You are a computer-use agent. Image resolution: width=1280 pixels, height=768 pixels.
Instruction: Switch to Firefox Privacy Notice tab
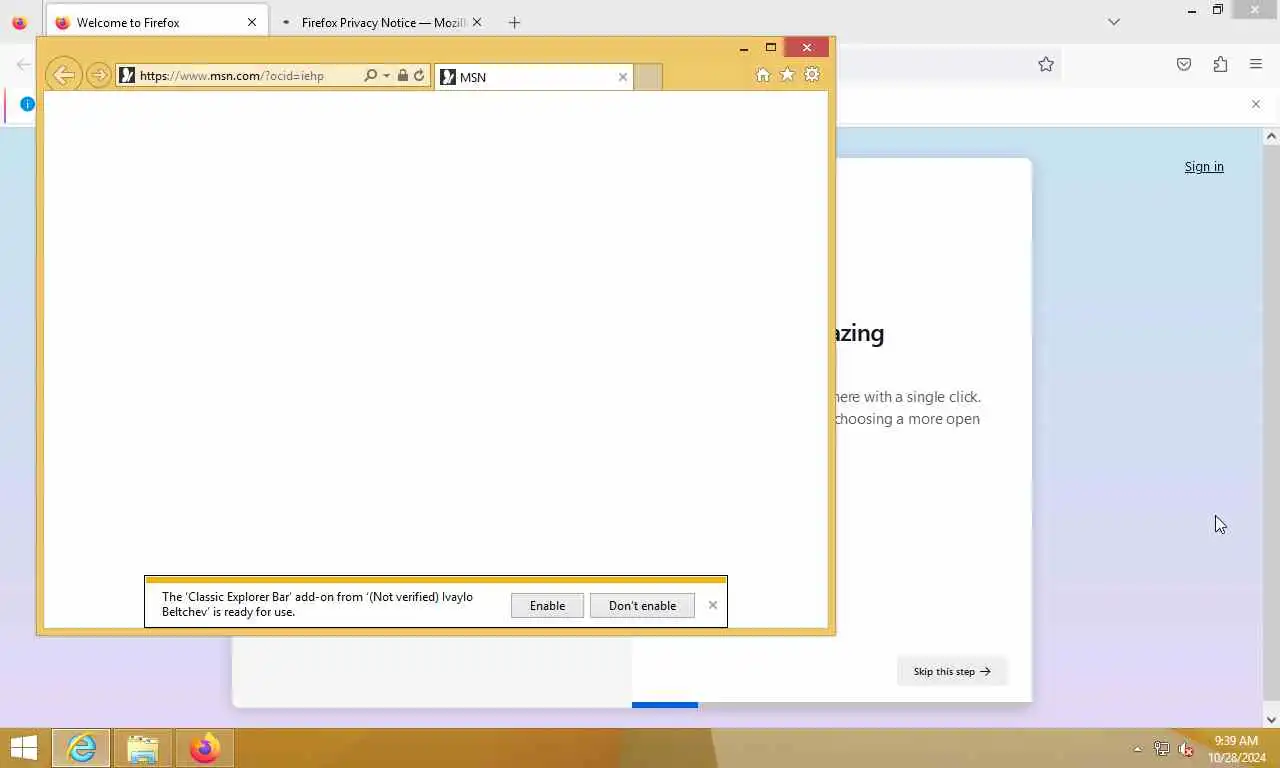pos(380,22)
